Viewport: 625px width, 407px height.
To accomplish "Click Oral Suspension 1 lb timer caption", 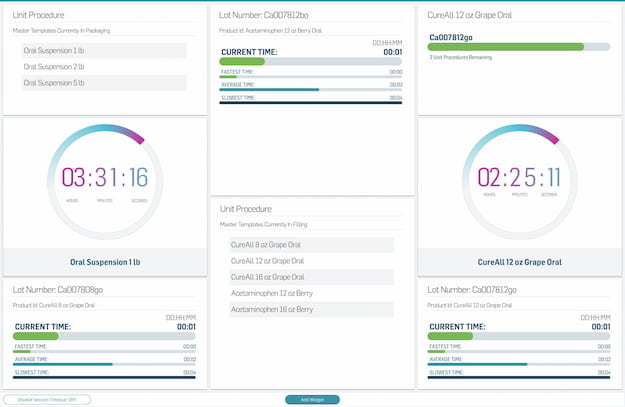I will (x=105, y=262).
